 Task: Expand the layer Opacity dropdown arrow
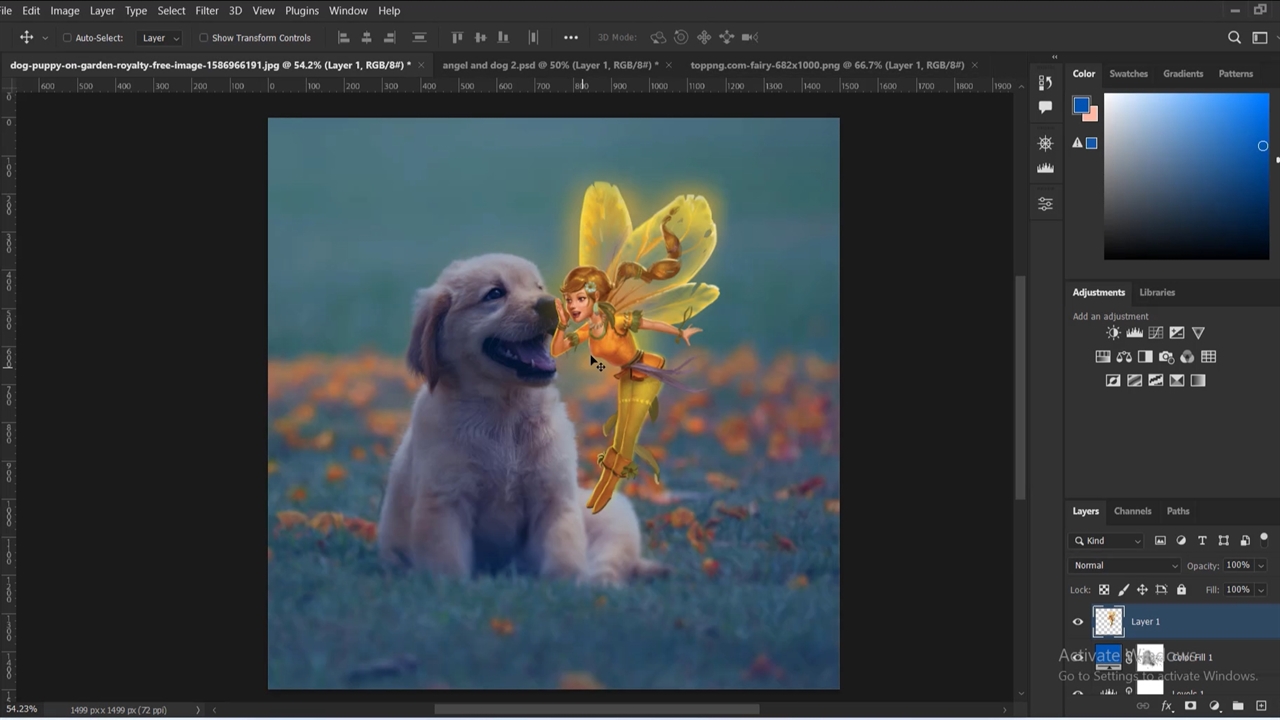click(x=1260, y=566)
